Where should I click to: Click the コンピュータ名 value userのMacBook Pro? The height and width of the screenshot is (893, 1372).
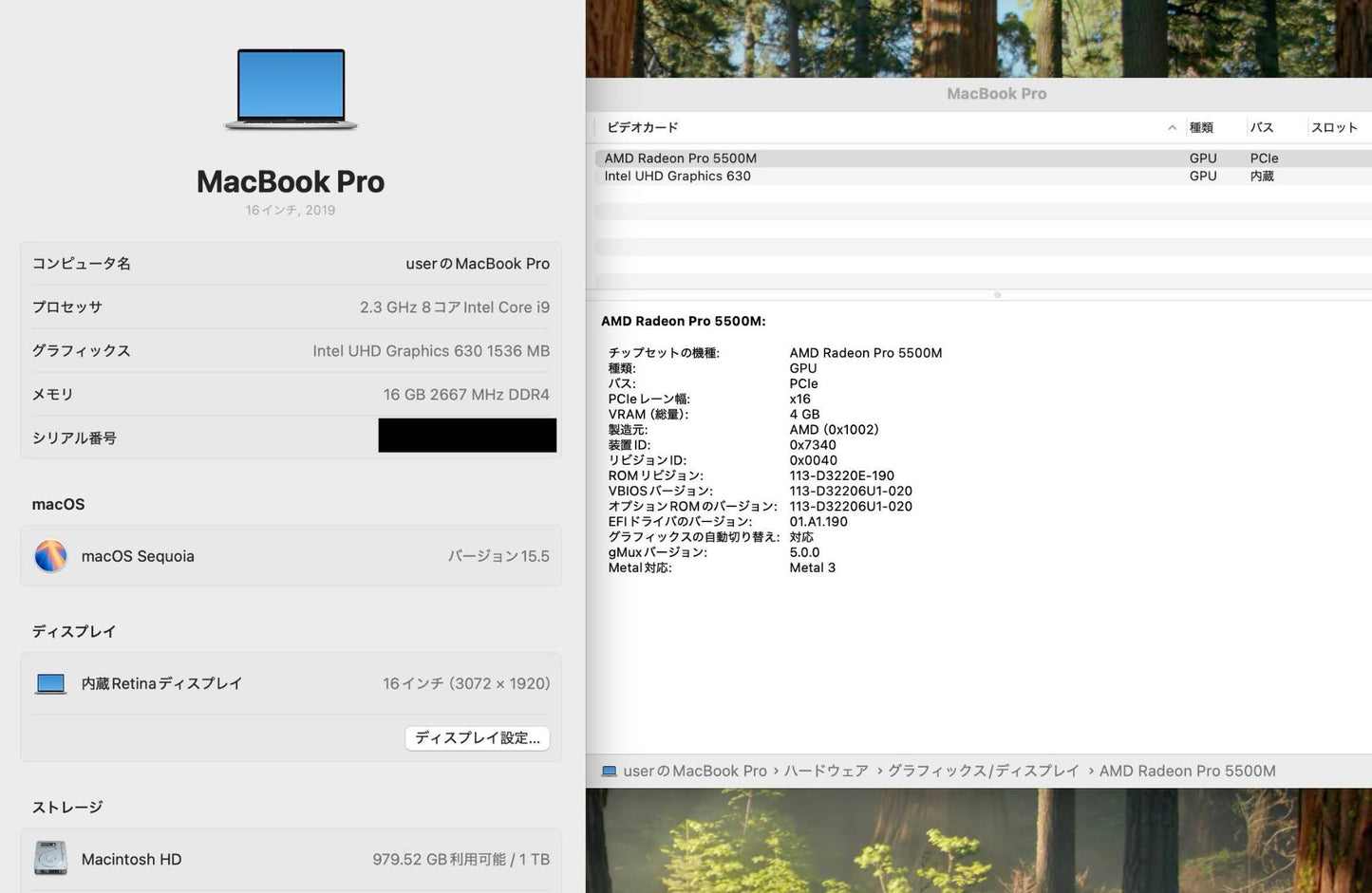click(478, 264)
